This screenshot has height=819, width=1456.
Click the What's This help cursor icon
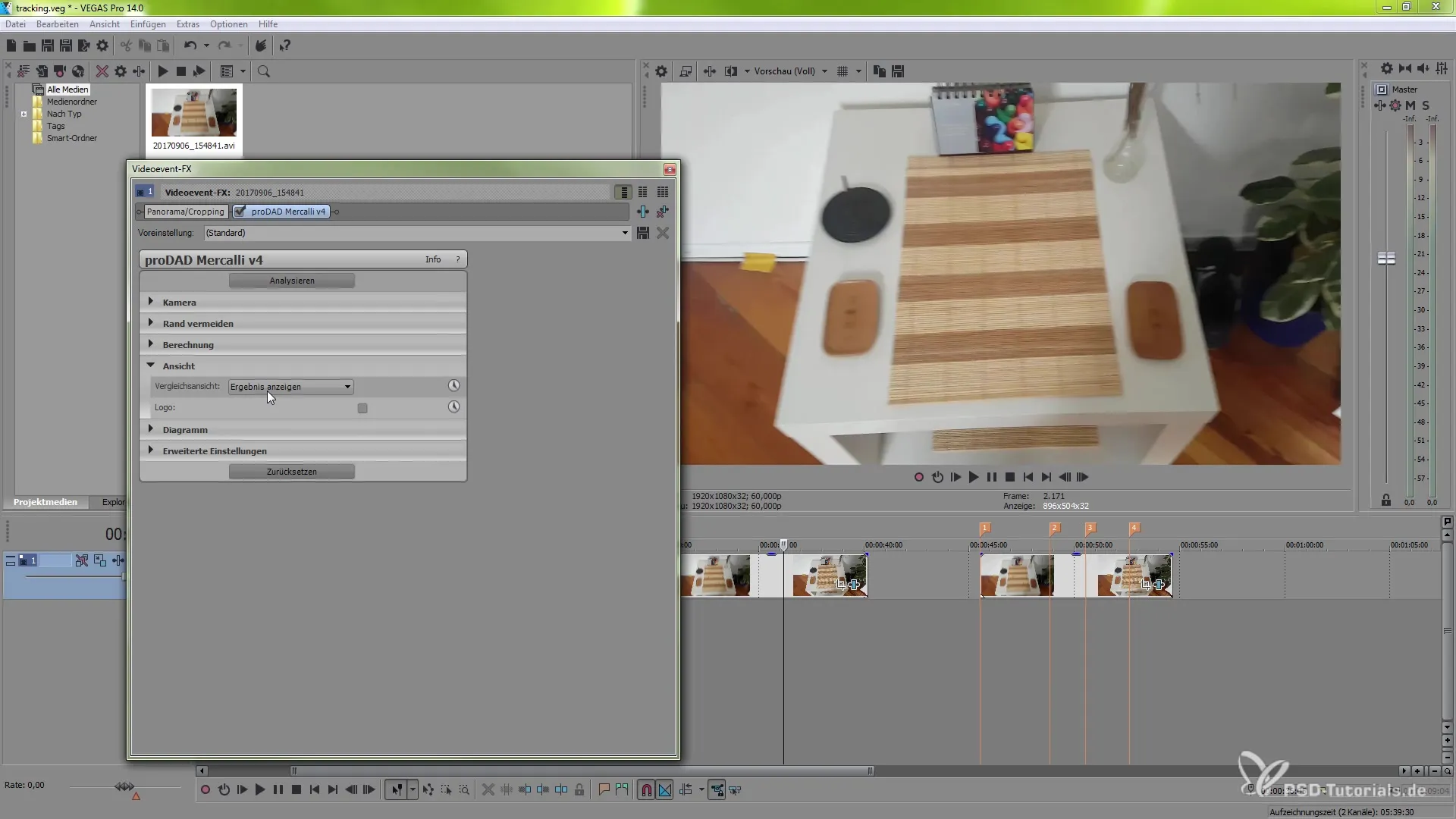click(x=284, y=45)
